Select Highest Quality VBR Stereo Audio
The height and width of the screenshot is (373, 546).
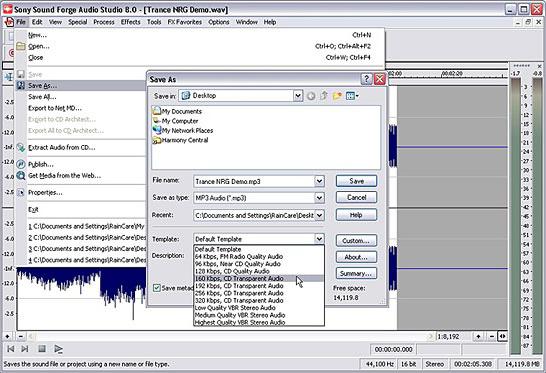[x=259, y=322]
